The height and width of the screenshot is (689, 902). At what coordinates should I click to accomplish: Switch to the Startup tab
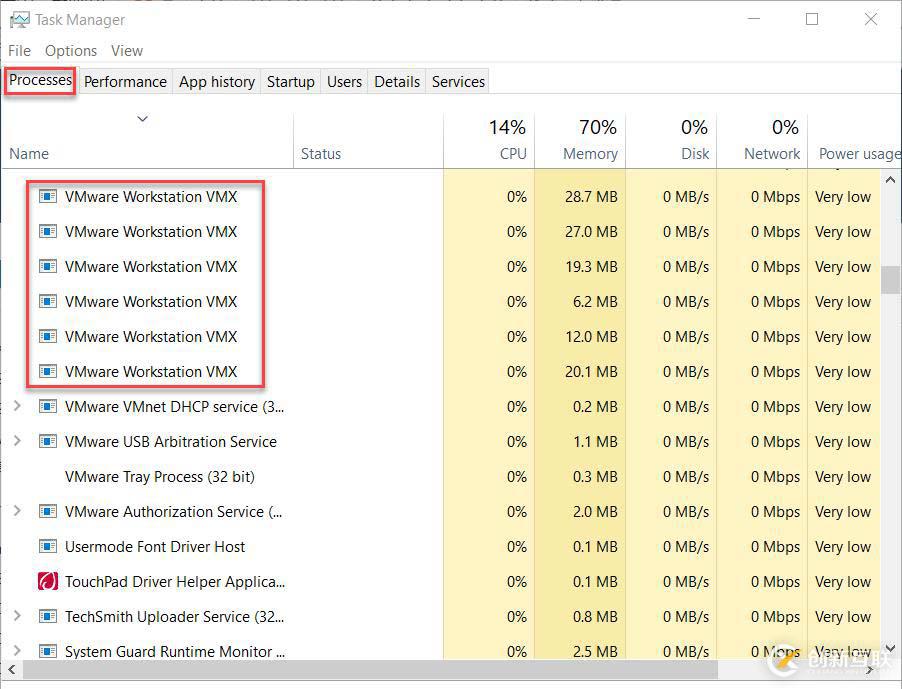point(291,82)
